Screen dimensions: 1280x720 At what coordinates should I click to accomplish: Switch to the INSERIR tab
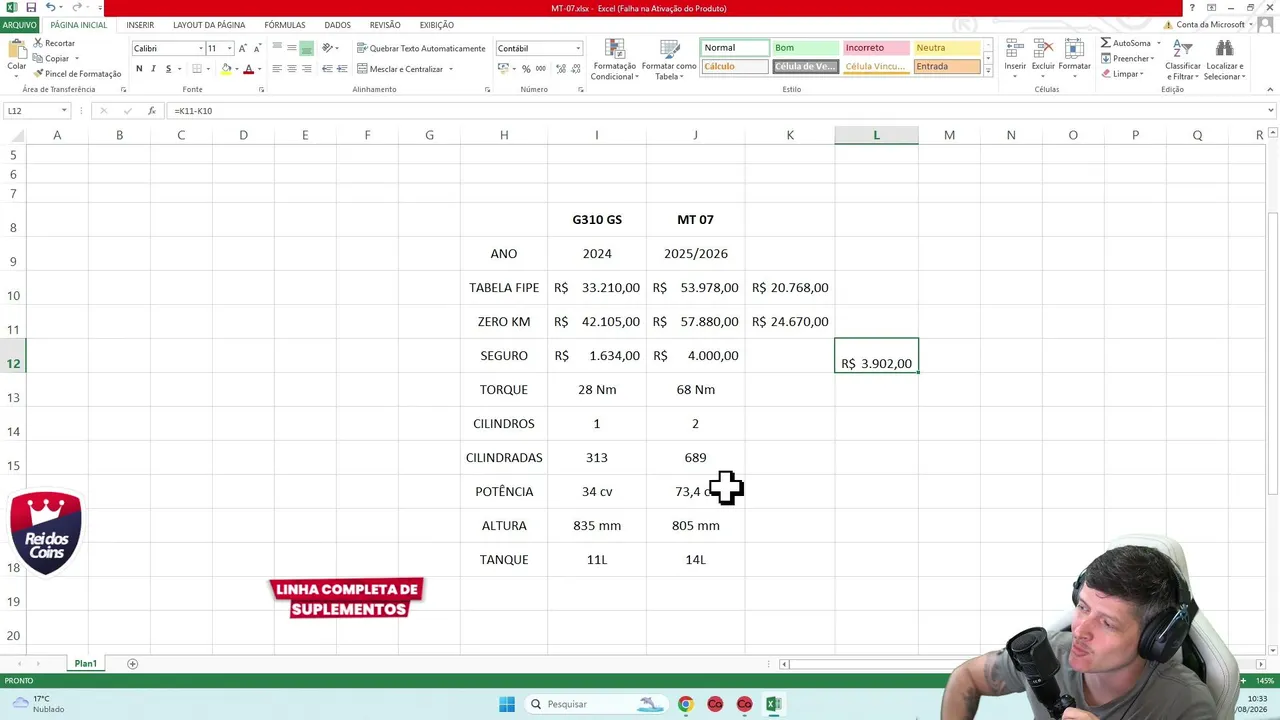pos(140,25)
